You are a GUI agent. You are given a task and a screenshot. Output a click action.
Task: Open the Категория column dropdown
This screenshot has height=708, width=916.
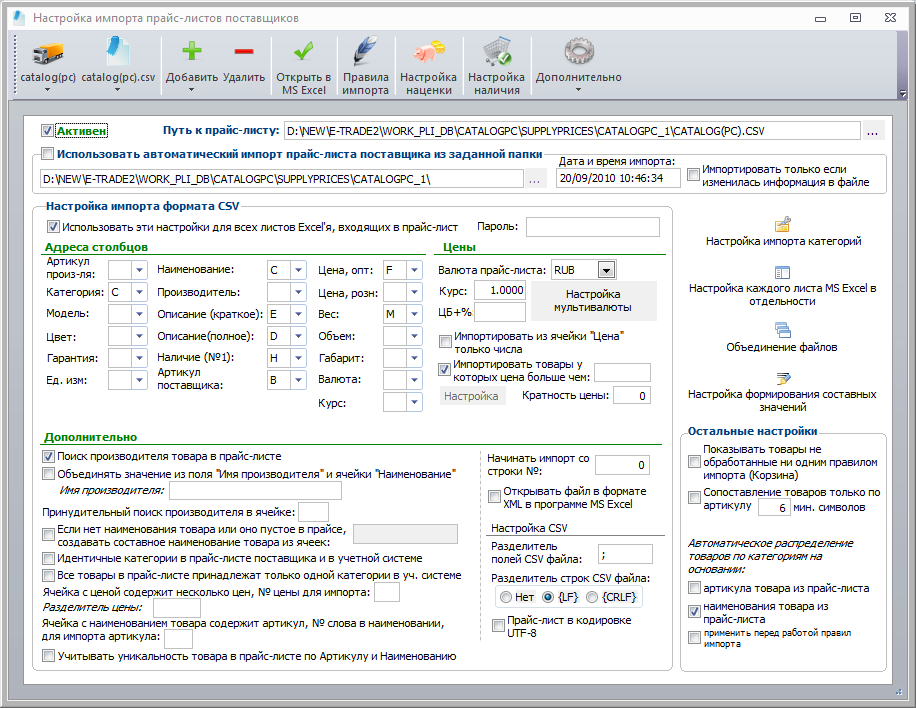139,292
